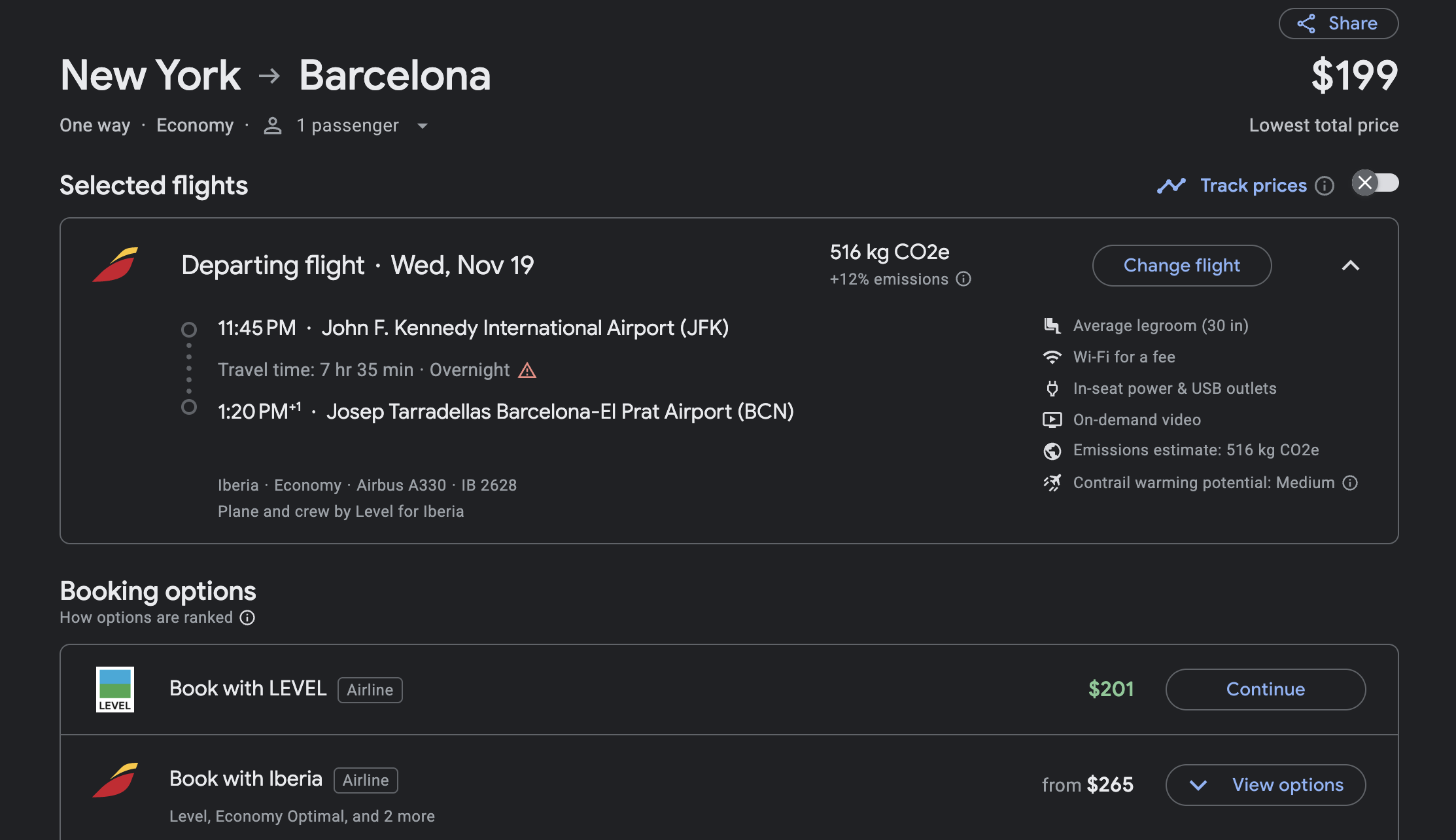Open Contrail warming potential info icon
This screenshot has height=840, width=1456.
(x=1350, y=483)
